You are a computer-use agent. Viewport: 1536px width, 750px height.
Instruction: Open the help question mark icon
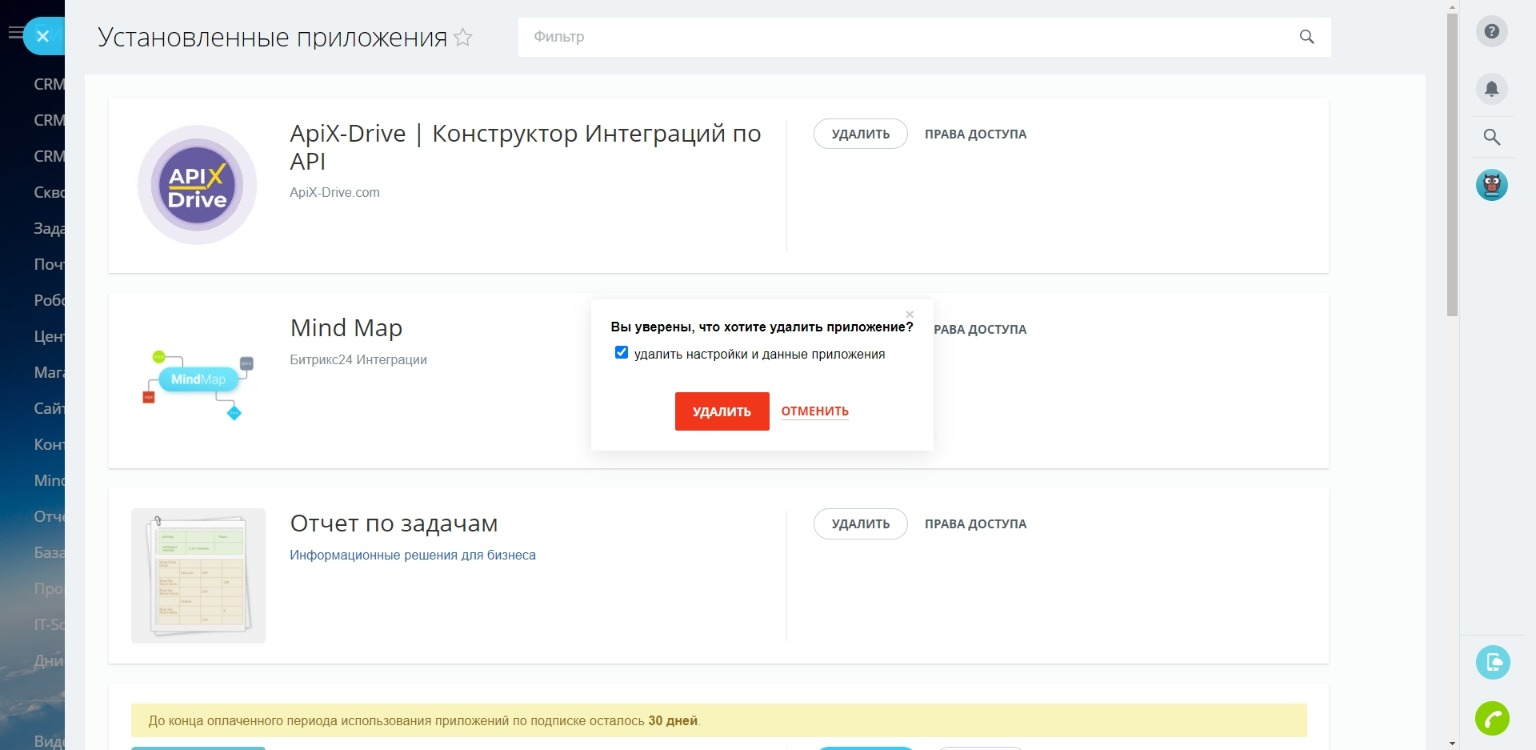(1491, 31)
